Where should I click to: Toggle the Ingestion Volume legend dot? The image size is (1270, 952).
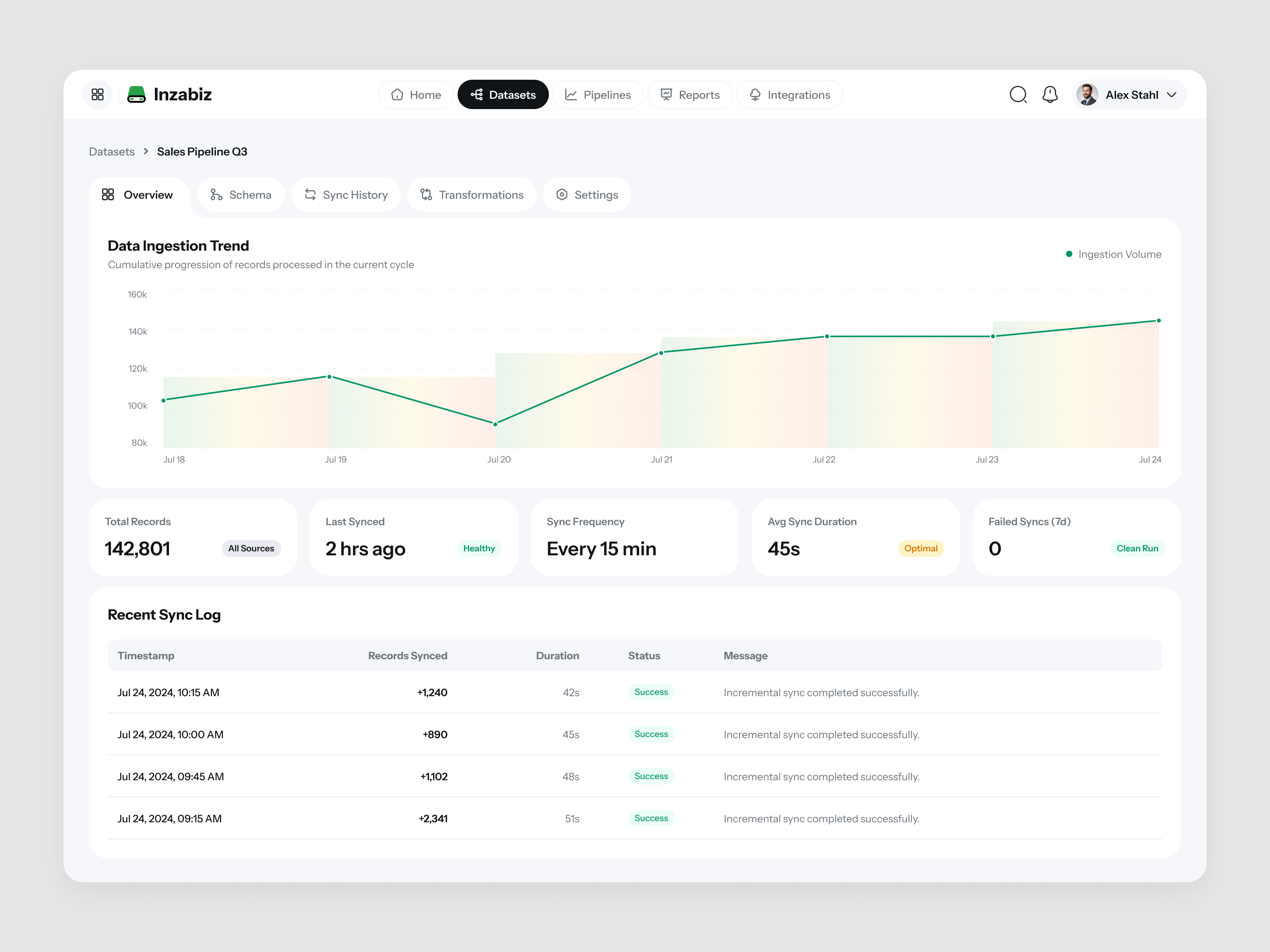coord(1069,254)
